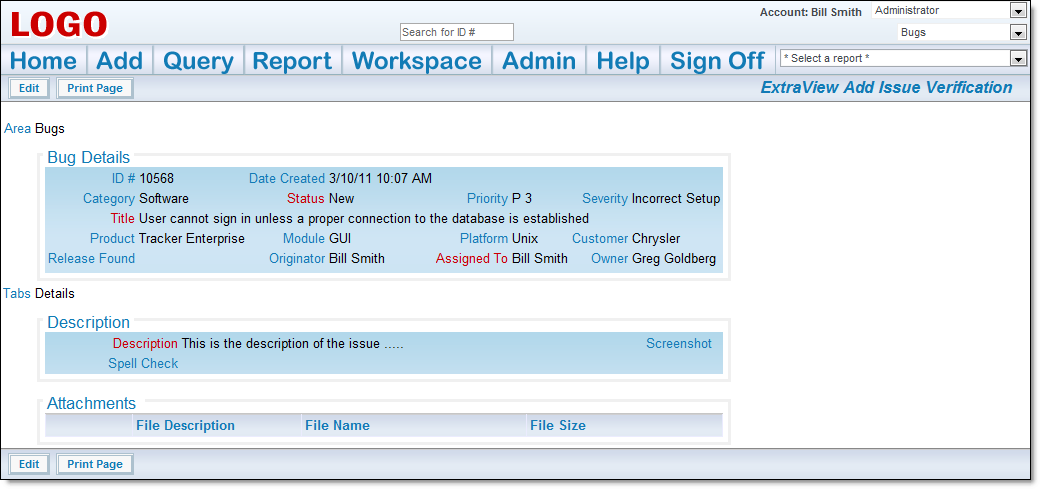Click the top Print Page button
The width and height of the screenshot is (1040, 489).
(x=95, y=88)
